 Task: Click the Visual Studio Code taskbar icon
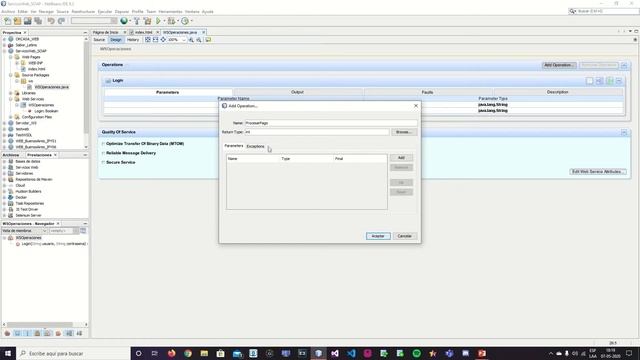pos(351,353)
